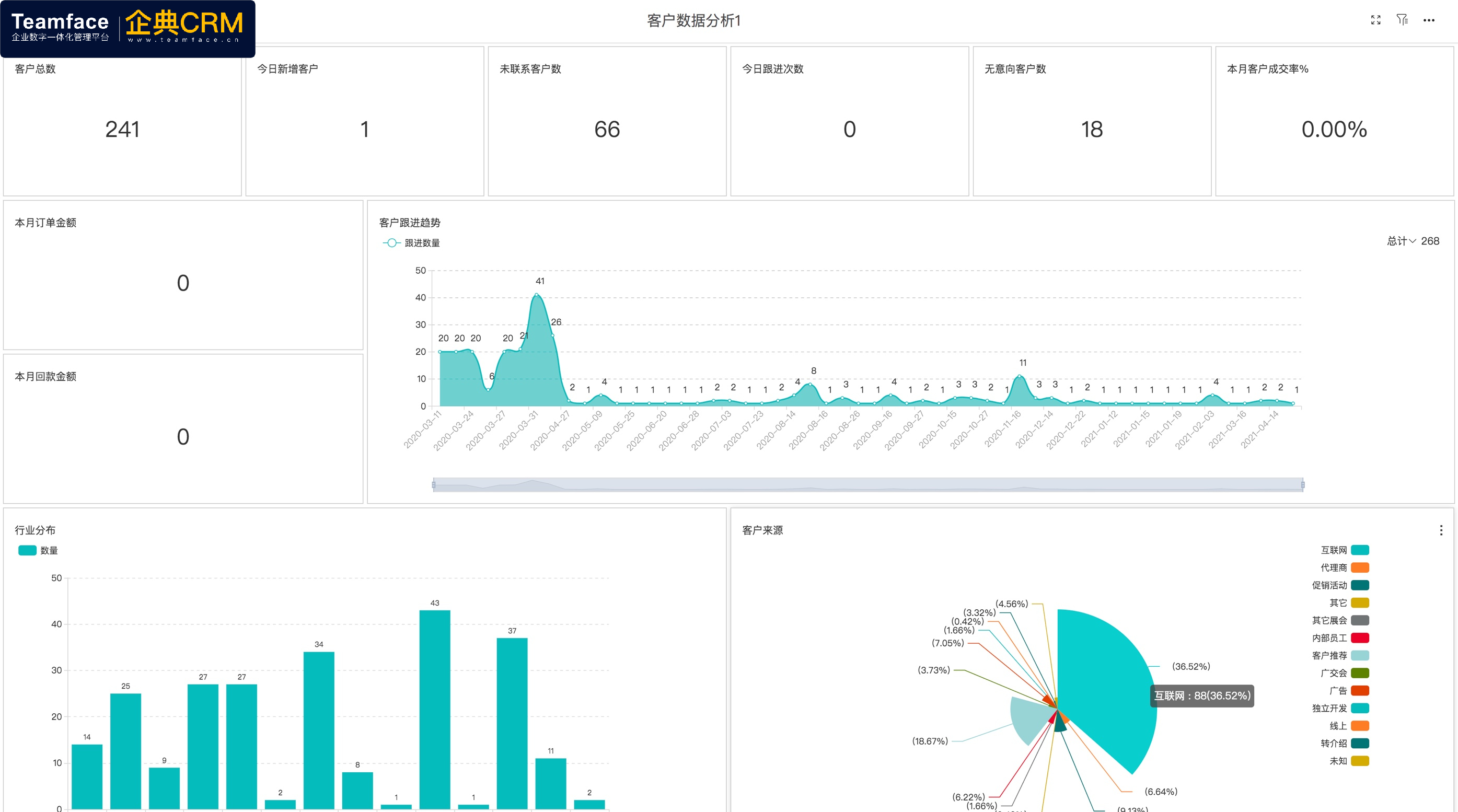The height and width of the screenshot is (812, 1458).
Task: Click the trend point labeled 11
Action: tap(1020, 376)
